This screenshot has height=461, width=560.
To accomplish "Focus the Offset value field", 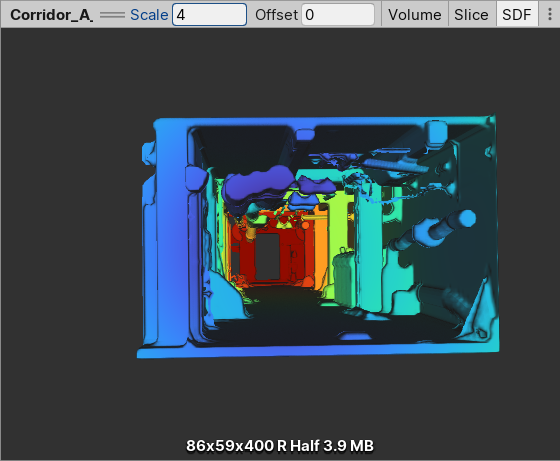I will [x=338, y=15].
